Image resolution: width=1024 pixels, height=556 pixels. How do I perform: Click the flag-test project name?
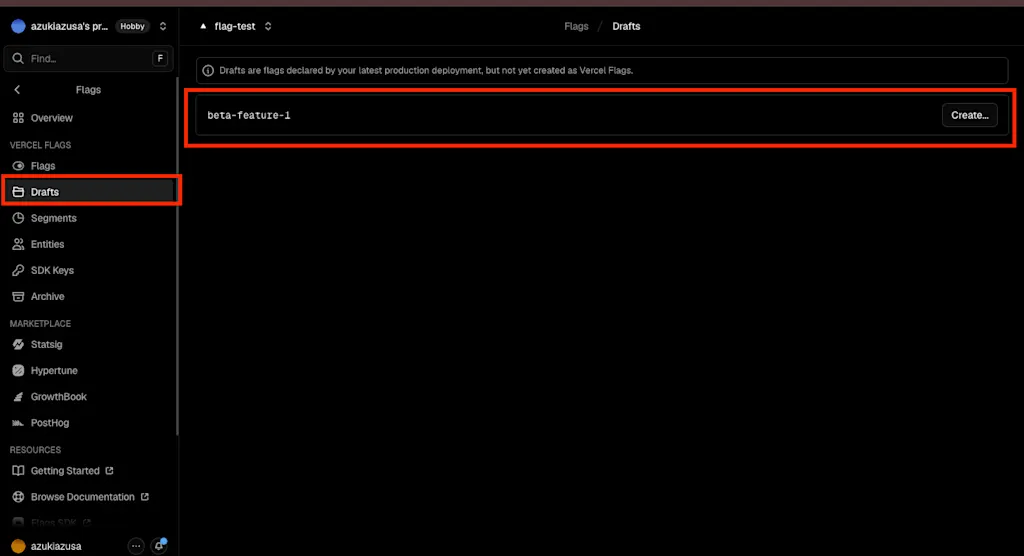pyautogui.click(x=235, y=26)
